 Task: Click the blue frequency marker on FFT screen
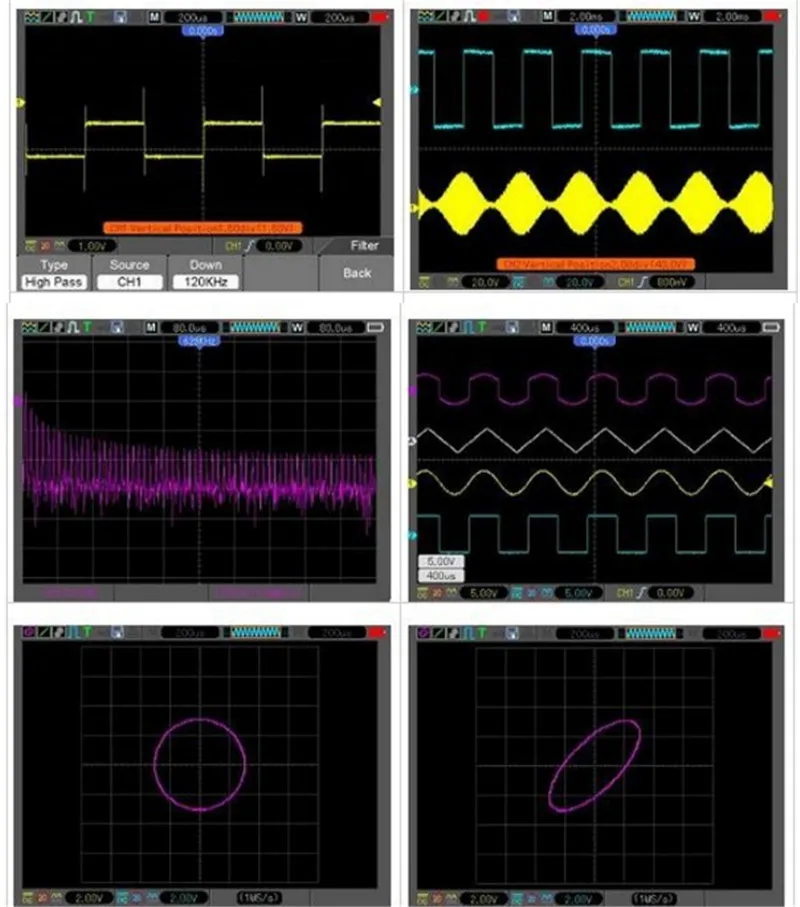coord(199,341)
